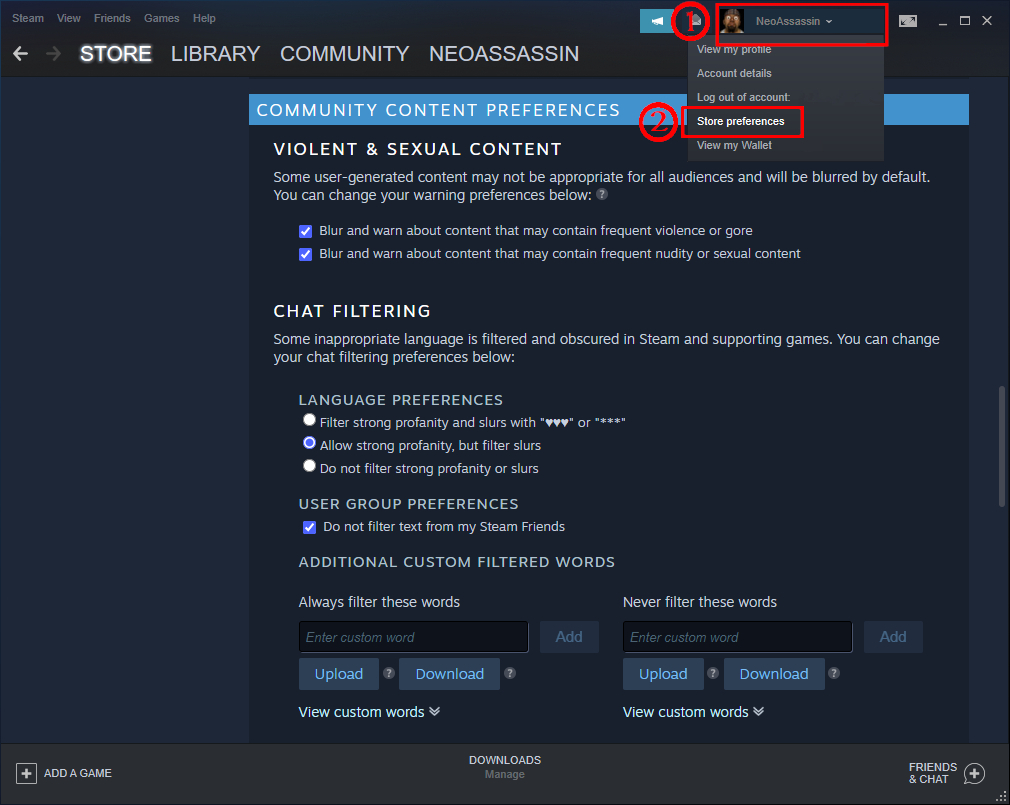Go back with the left arrow
Viewport: 1010px width, 805px height.
pyautogui.click(x=21, y=53)
